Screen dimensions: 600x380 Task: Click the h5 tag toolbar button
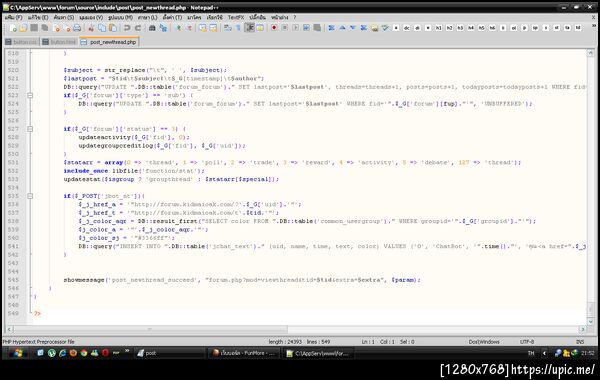[x=481, y=28]
